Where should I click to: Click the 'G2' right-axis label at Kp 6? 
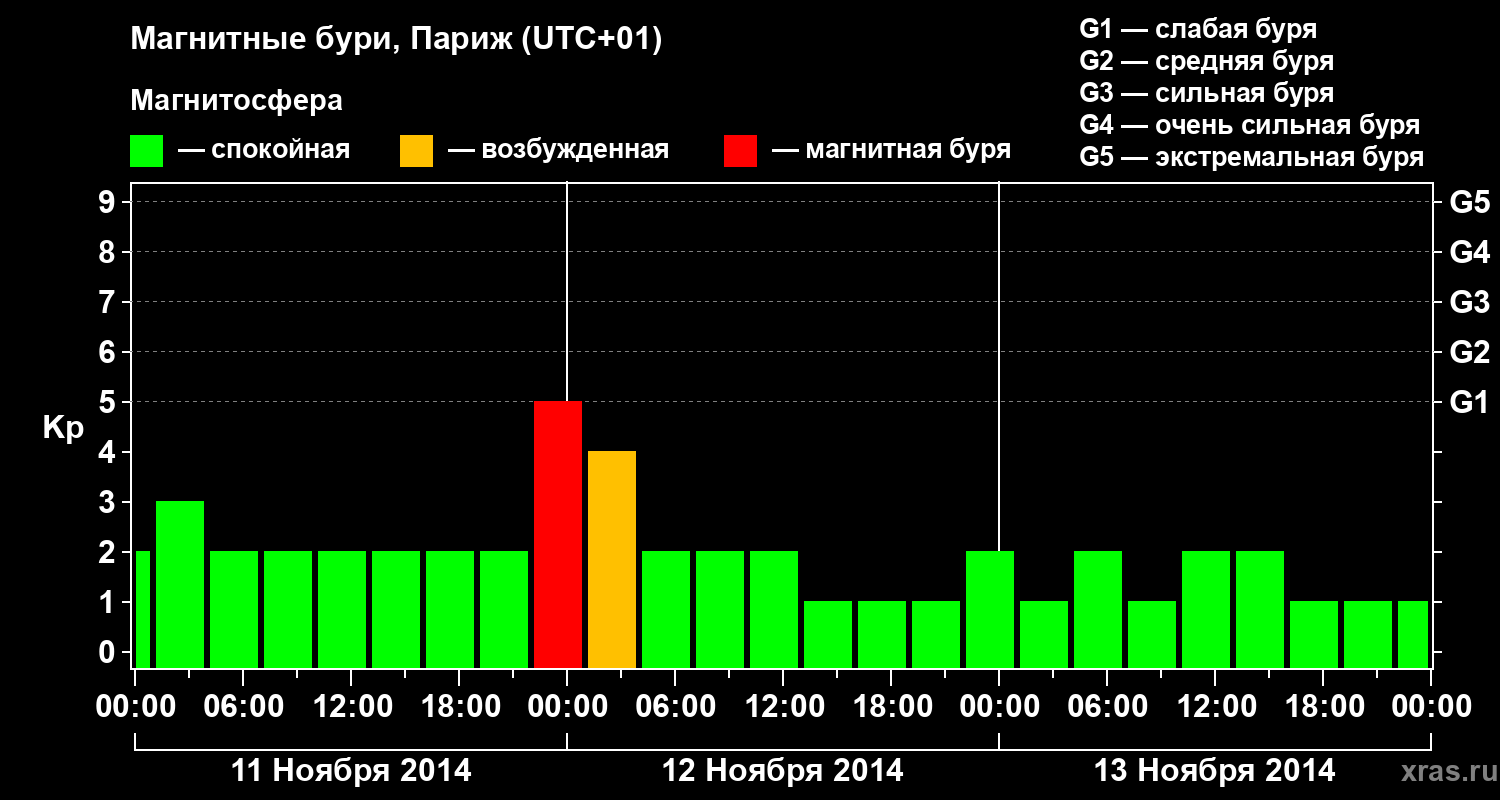coord(1470,352)
